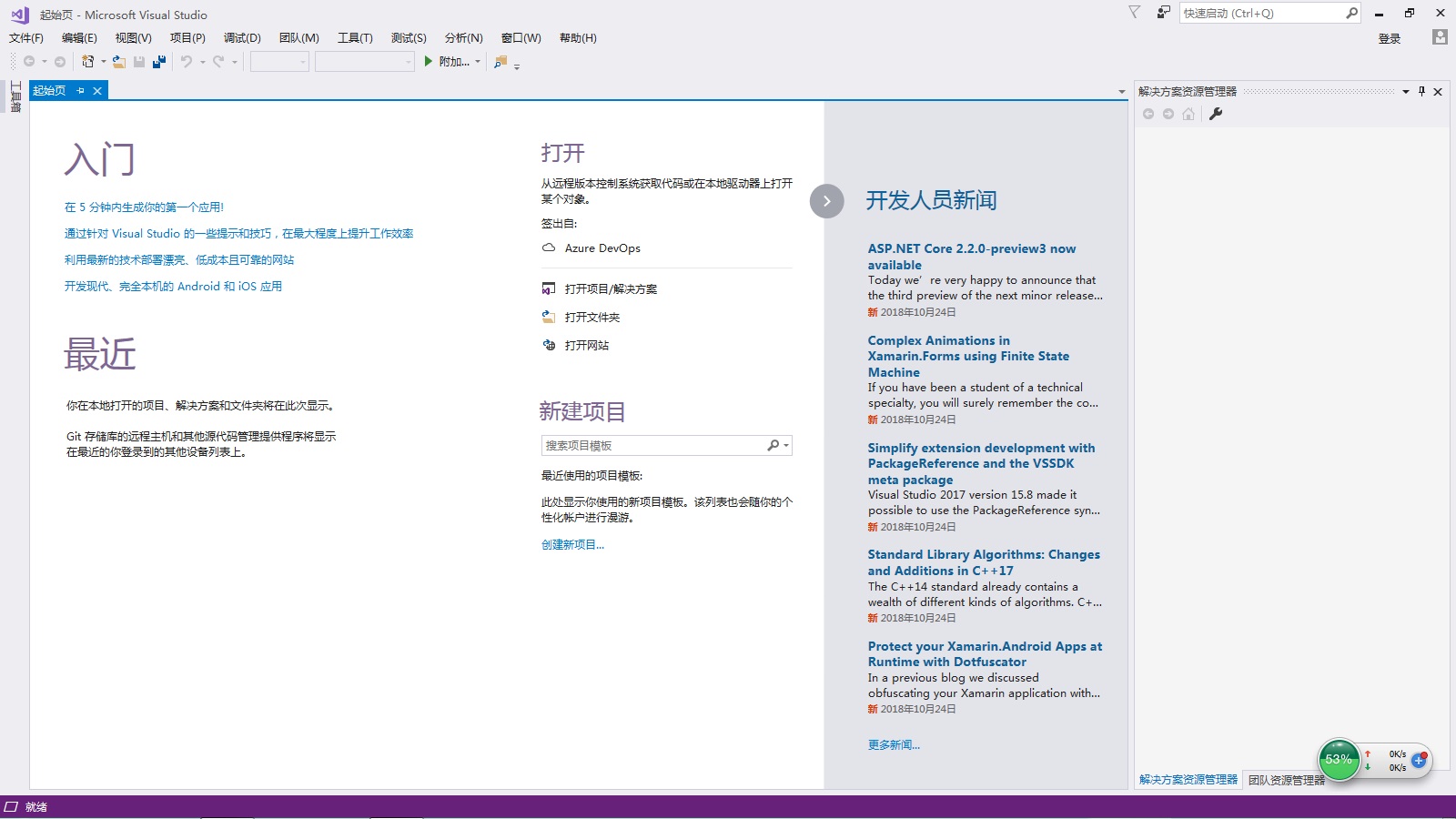Click the Solution Explorer home icon

(x=1188, y=114)
